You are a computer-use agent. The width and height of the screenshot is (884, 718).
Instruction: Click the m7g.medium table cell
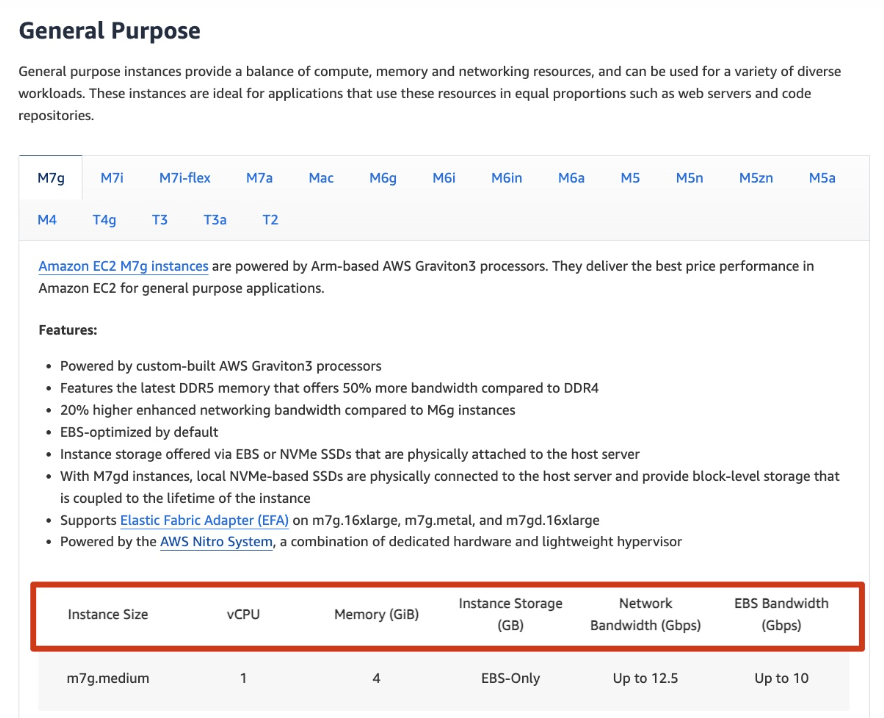click(x=108, y=678)
